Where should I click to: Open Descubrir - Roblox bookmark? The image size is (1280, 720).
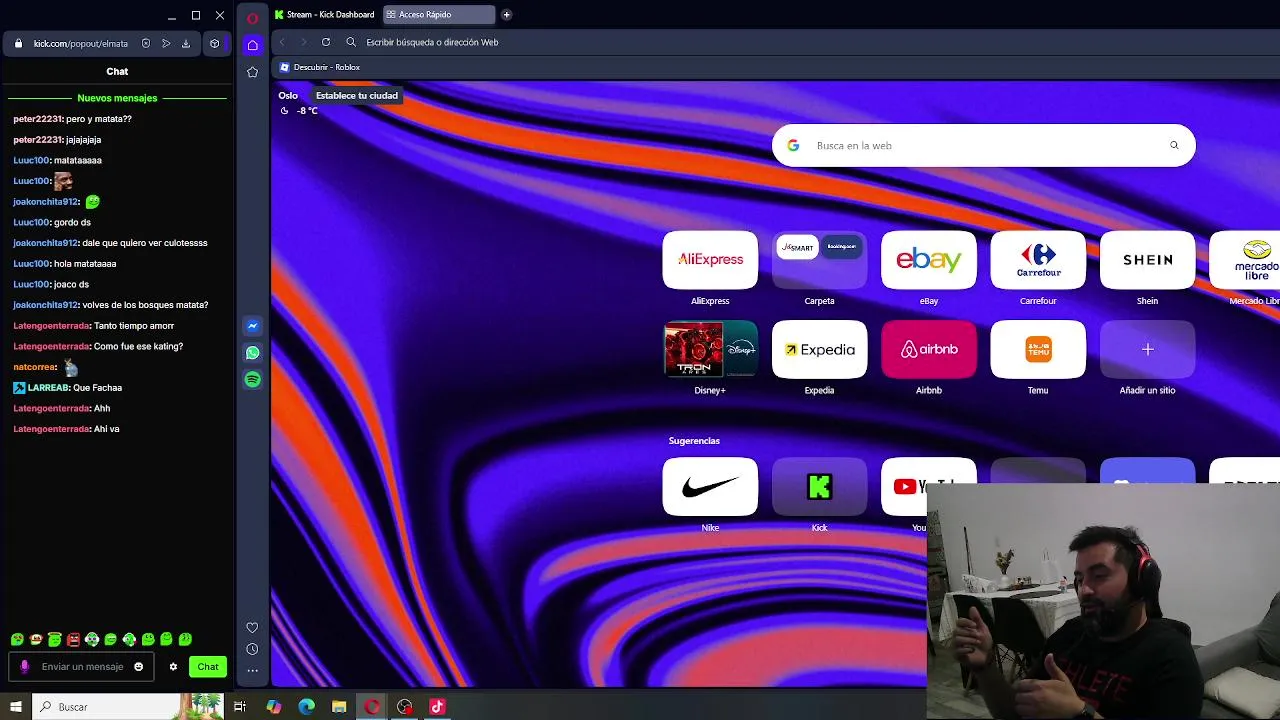pyautogui.click(x=320, y=67)
